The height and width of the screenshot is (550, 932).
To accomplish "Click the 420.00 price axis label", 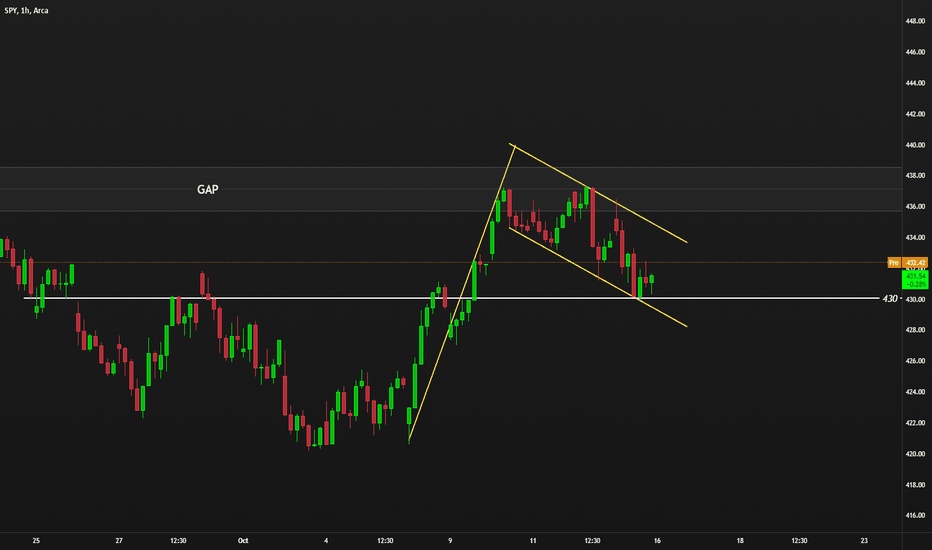I will coord(915,454).
